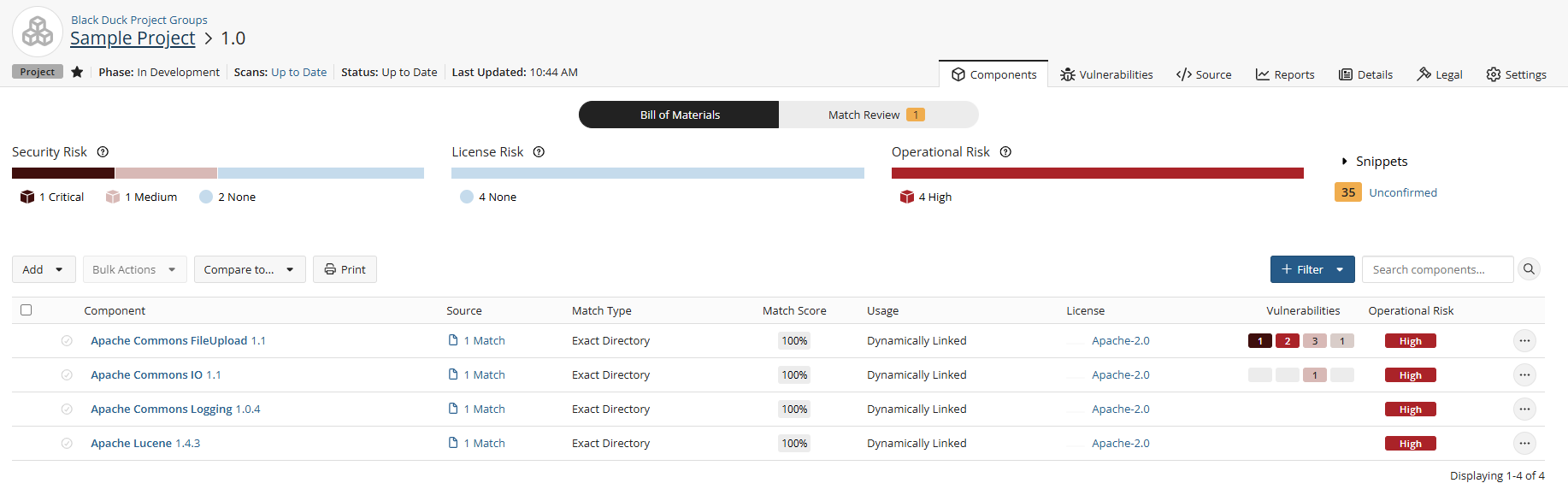Click the blue License Risk bar
1568x489 pixels.
point(657,173)
